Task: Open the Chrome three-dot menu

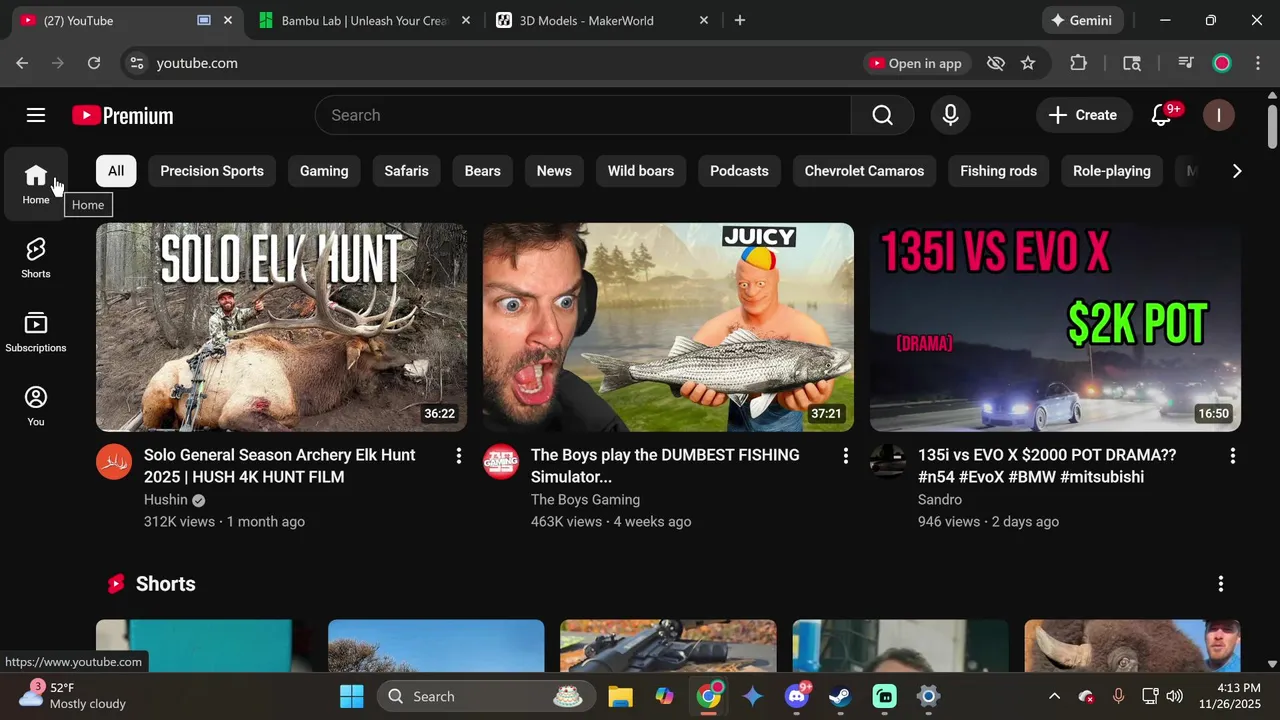Action: click(x=1257, y=63)
